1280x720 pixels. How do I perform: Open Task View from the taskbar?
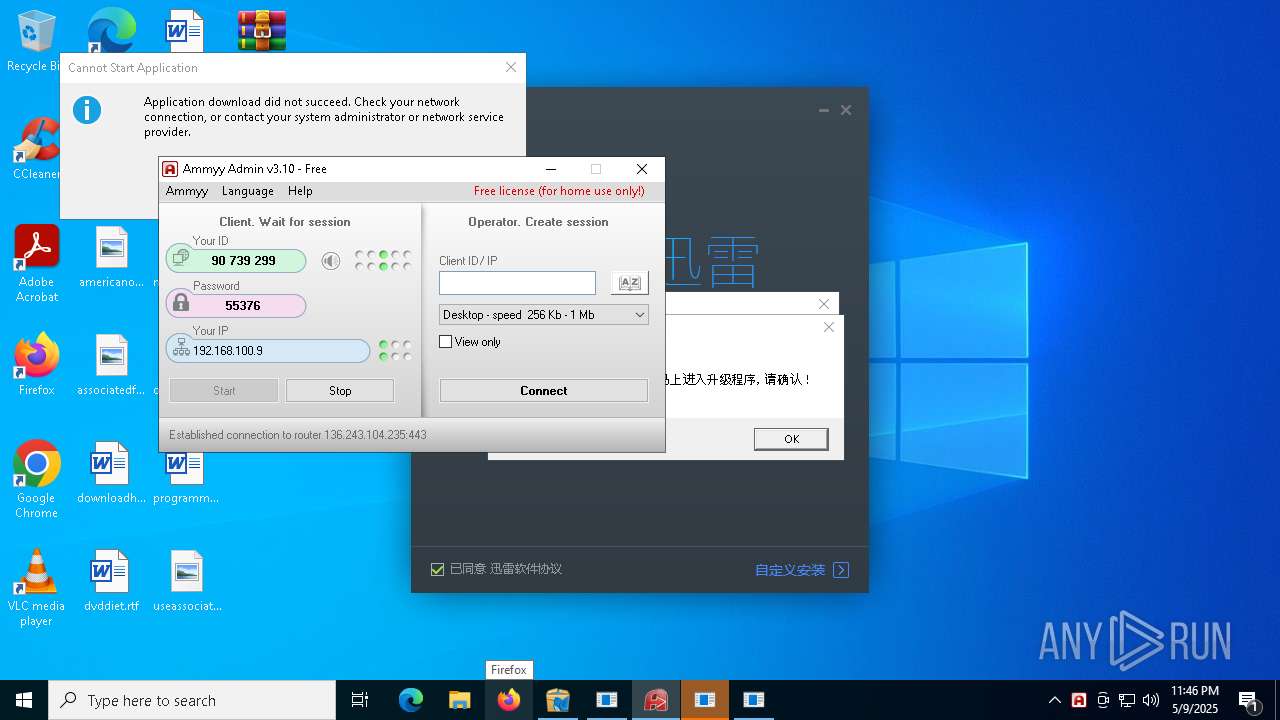(360, 700)
